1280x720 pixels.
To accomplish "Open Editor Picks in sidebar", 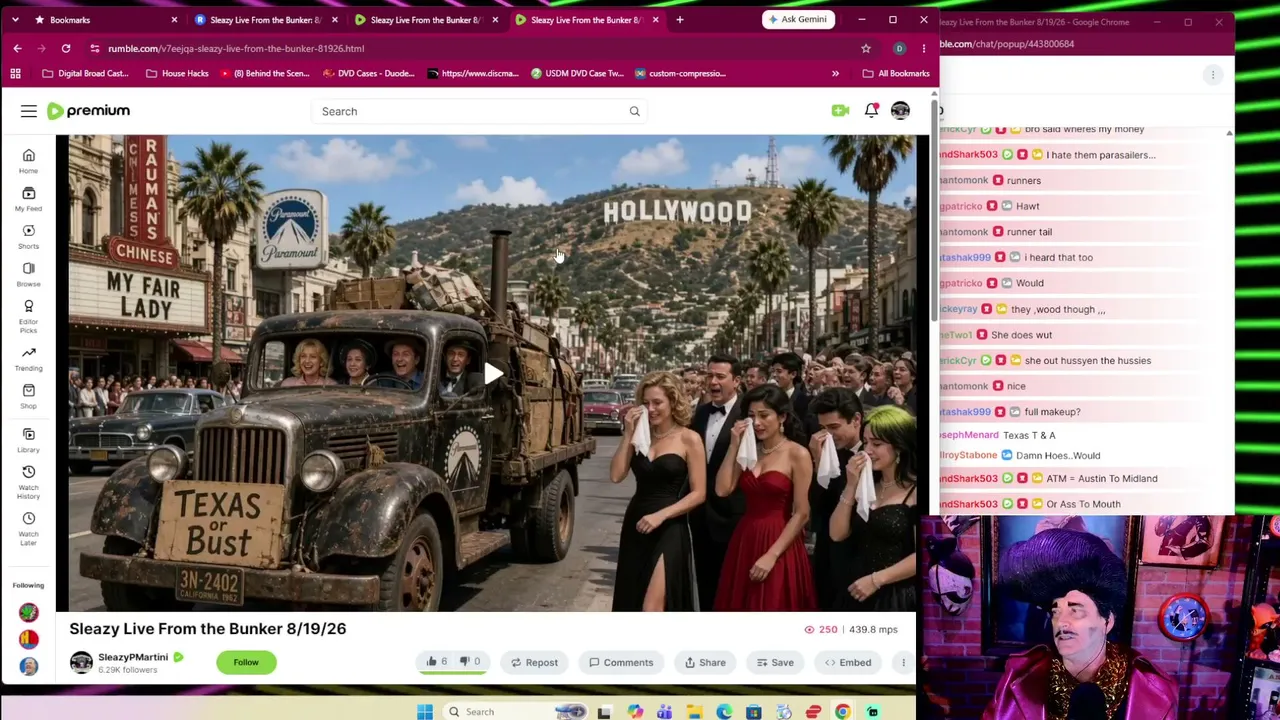I will tap(29, 316).
